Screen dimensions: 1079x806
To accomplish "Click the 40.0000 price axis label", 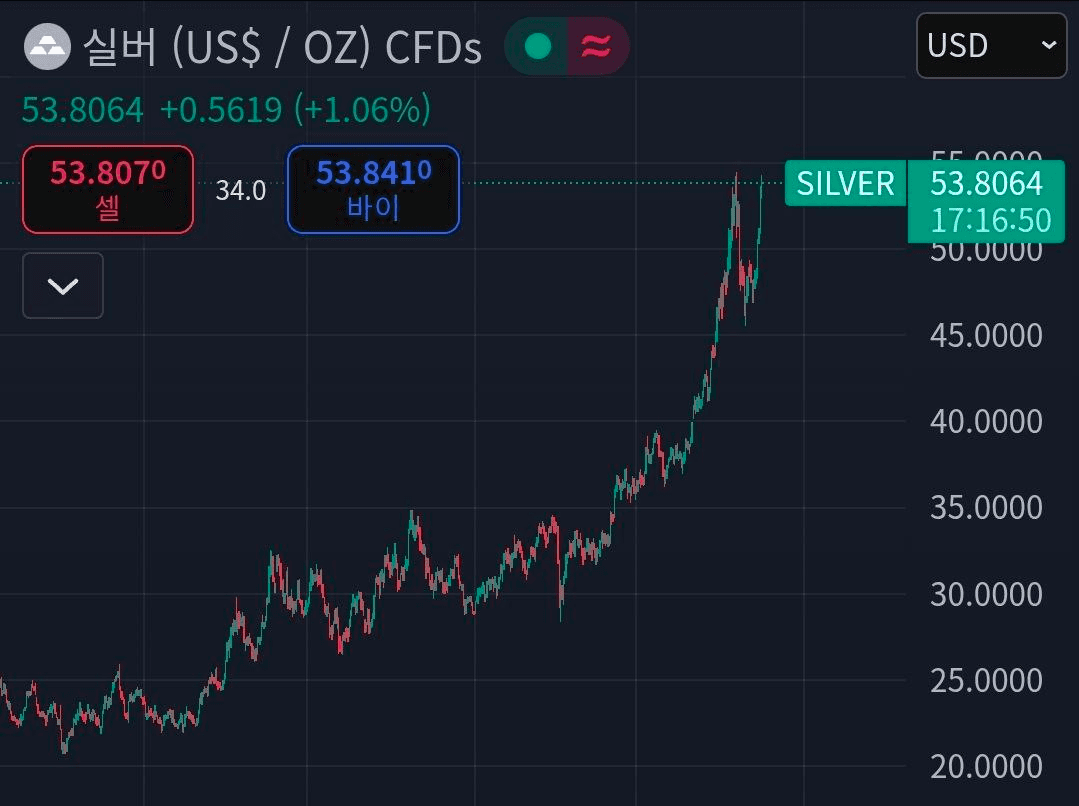I will (x=986, y=421).
